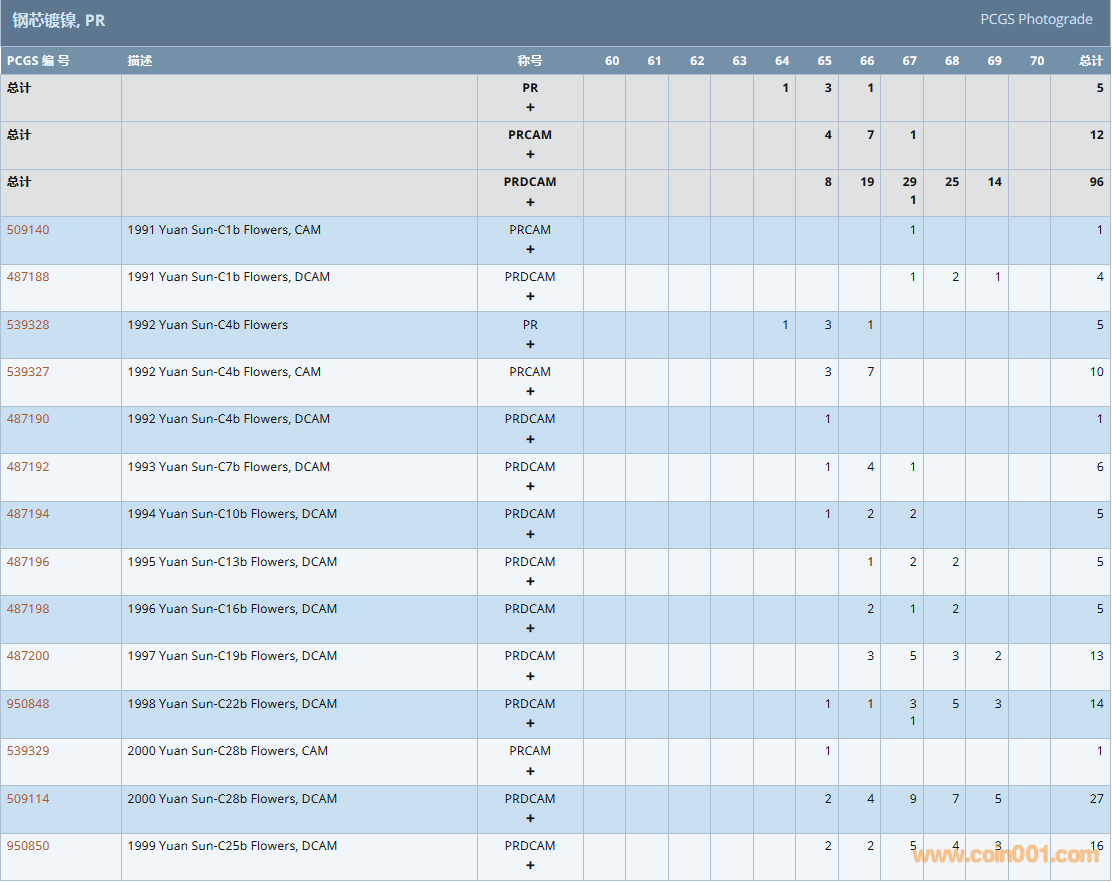The image size is (1112, 882).
Task: Click the 总计 column header at right
Action: click(1091, 61)
